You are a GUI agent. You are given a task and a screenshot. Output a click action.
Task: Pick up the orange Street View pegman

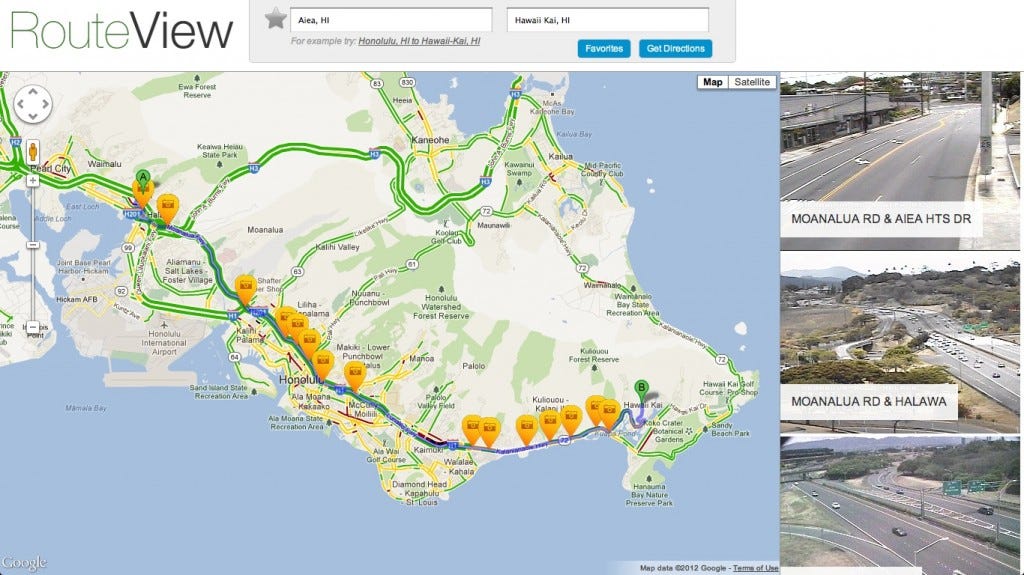click(x=33, y=152)
